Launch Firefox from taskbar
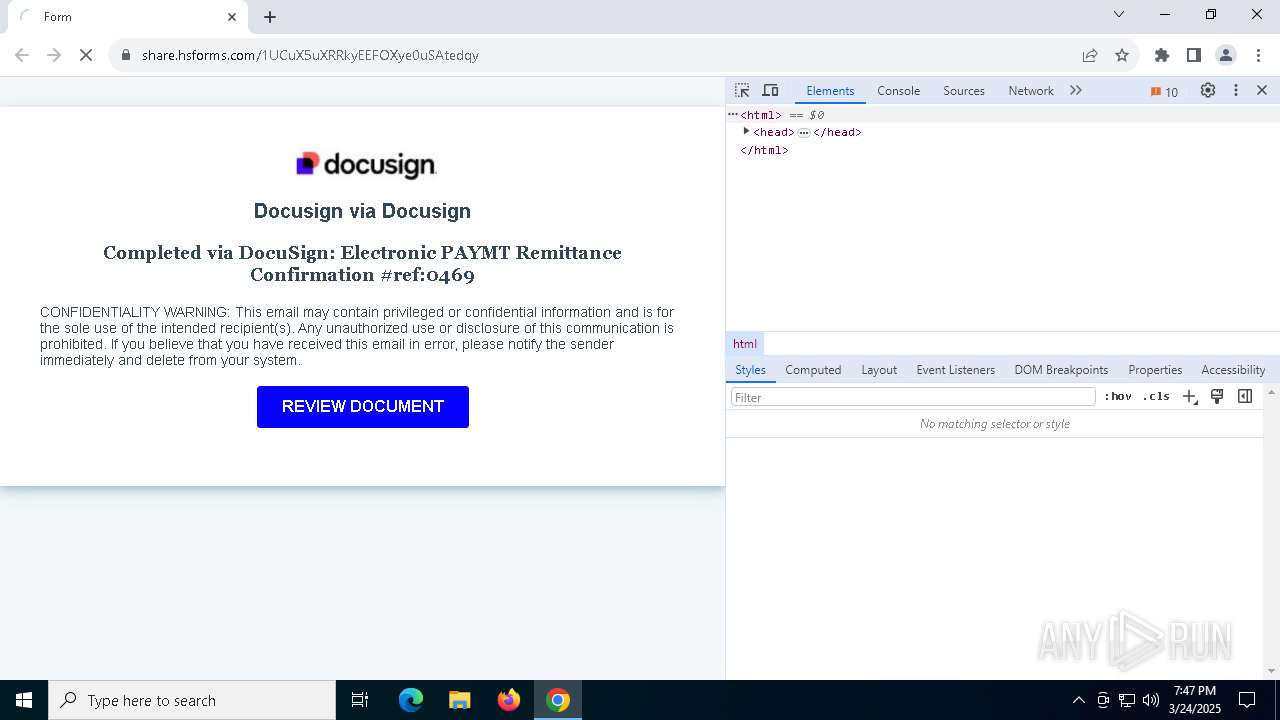 tap(509, 700)
